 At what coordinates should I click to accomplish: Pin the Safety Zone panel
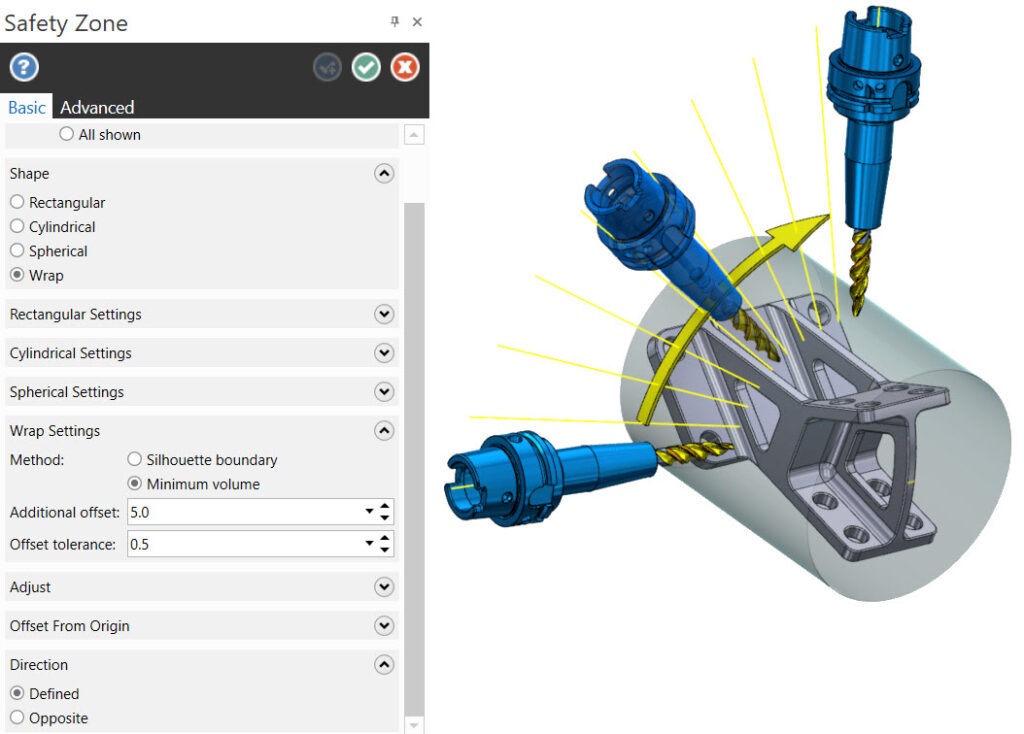click(394, 22)
